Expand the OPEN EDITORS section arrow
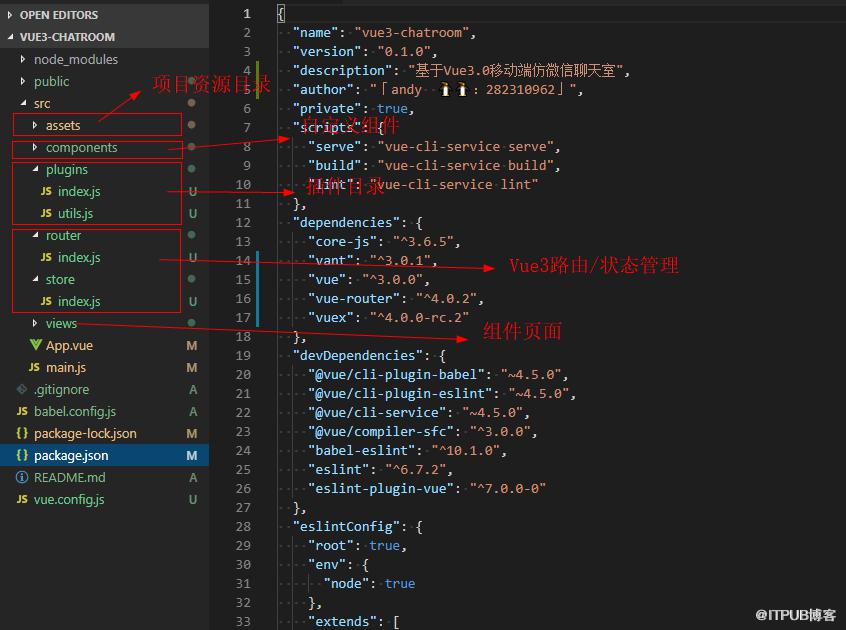The height and width of the screenshot is (630, 846). click(x=10, y=15)
